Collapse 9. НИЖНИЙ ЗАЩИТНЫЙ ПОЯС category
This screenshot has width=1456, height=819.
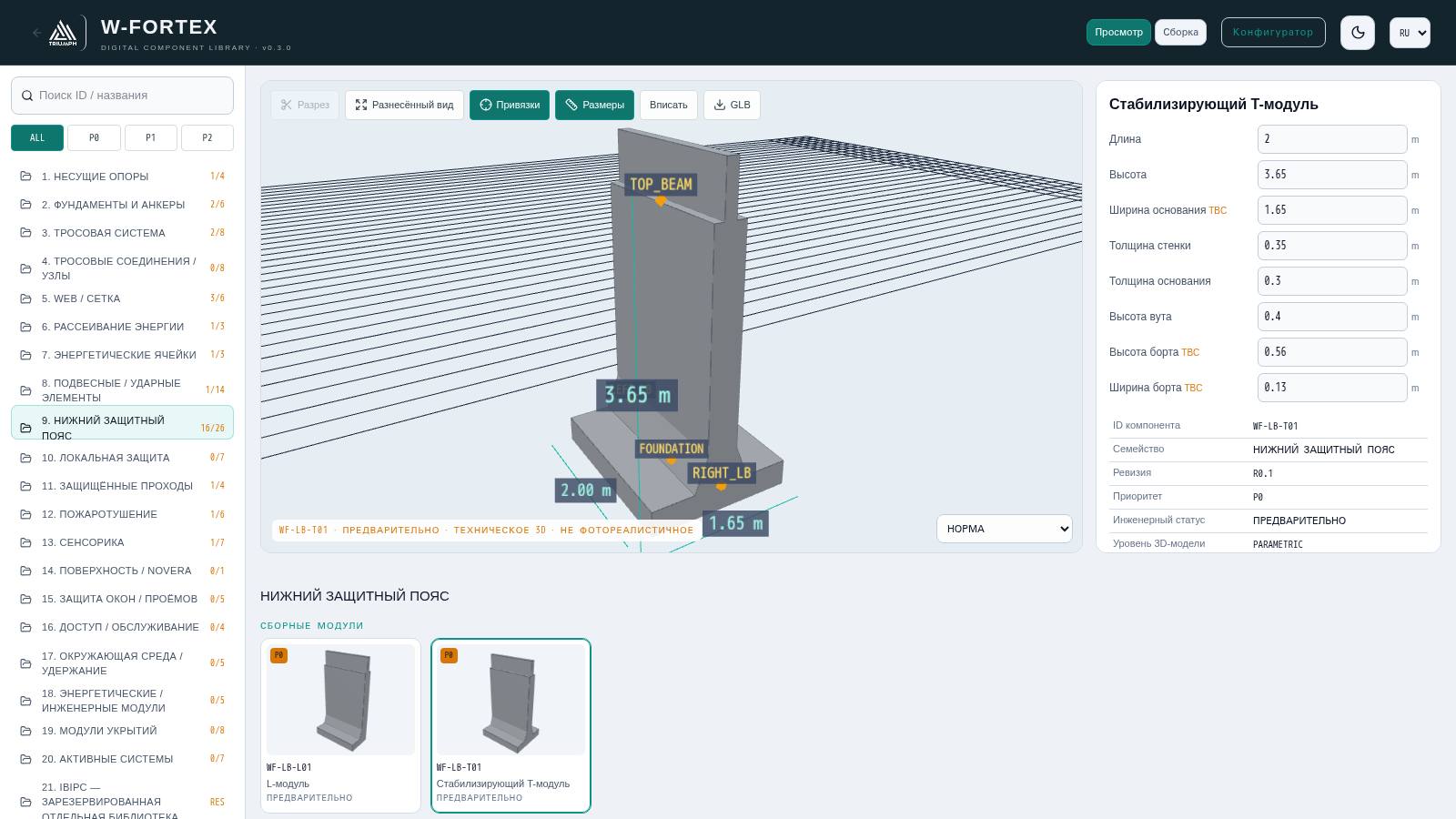click(x=122, y=422)
